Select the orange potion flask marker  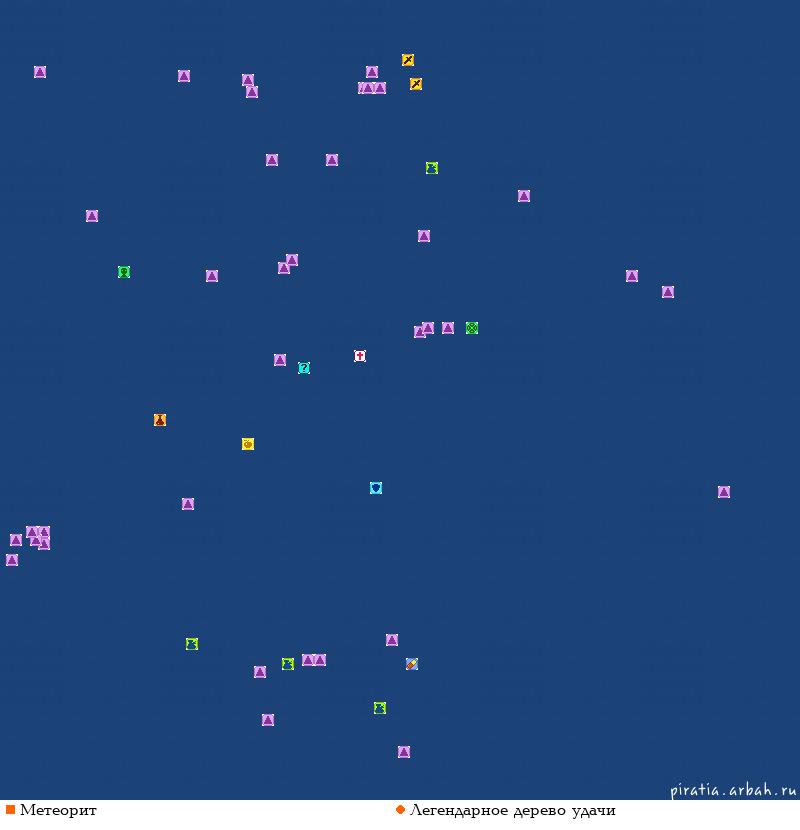[160, 420]
